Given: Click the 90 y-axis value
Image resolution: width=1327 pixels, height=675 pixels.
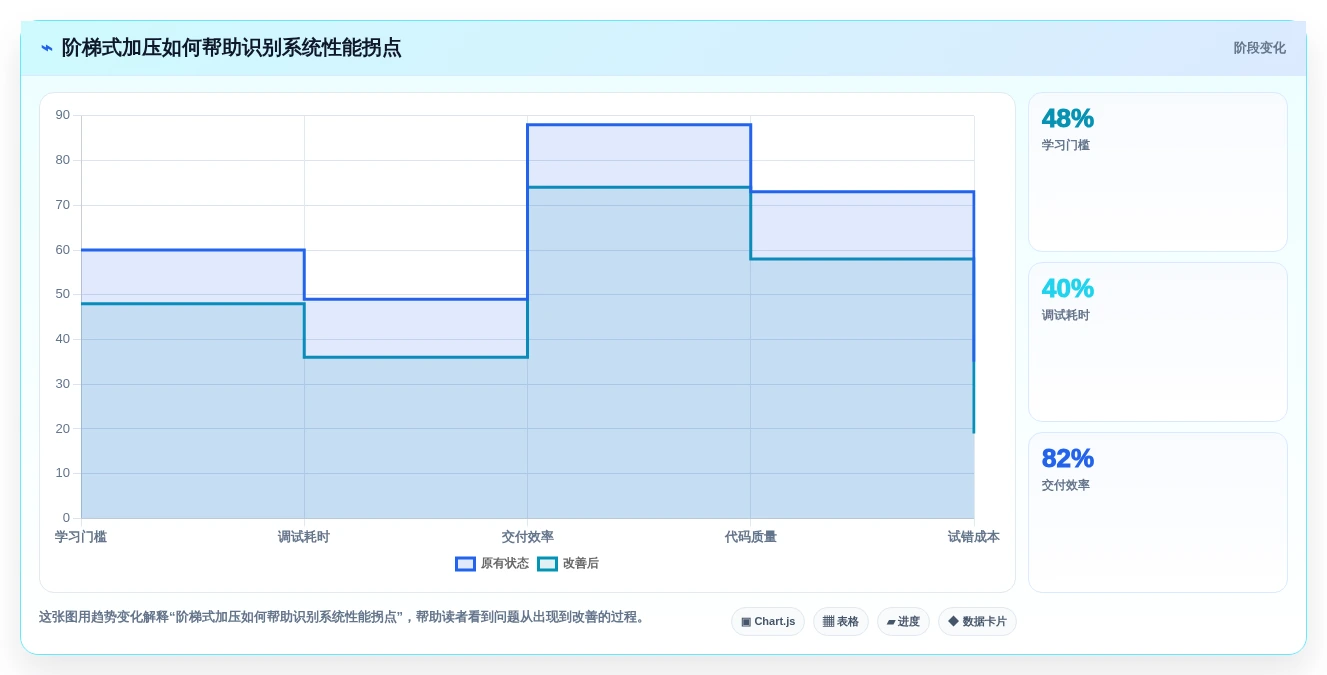Looking at the screenshot, I should pos(63,115).
